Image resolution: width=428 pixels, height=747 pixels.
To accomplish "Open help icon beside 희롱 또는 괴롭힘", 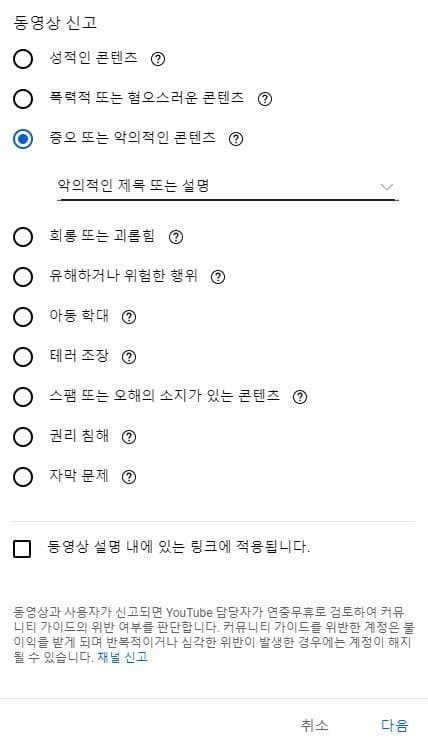I will [x=176, y=237].
